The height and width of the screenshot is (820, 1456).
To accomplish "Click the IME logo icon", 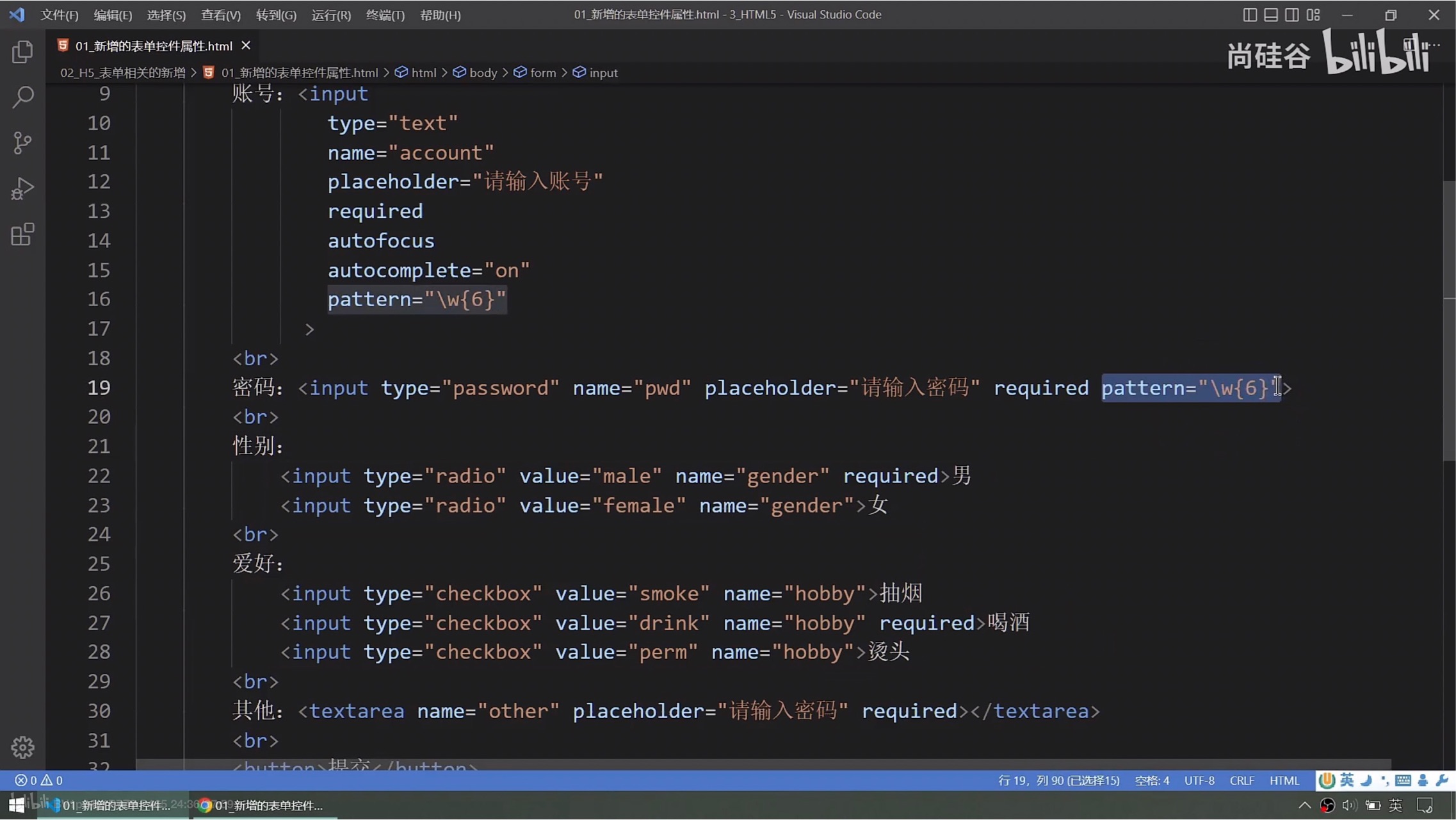I will tap(1327, 780).
